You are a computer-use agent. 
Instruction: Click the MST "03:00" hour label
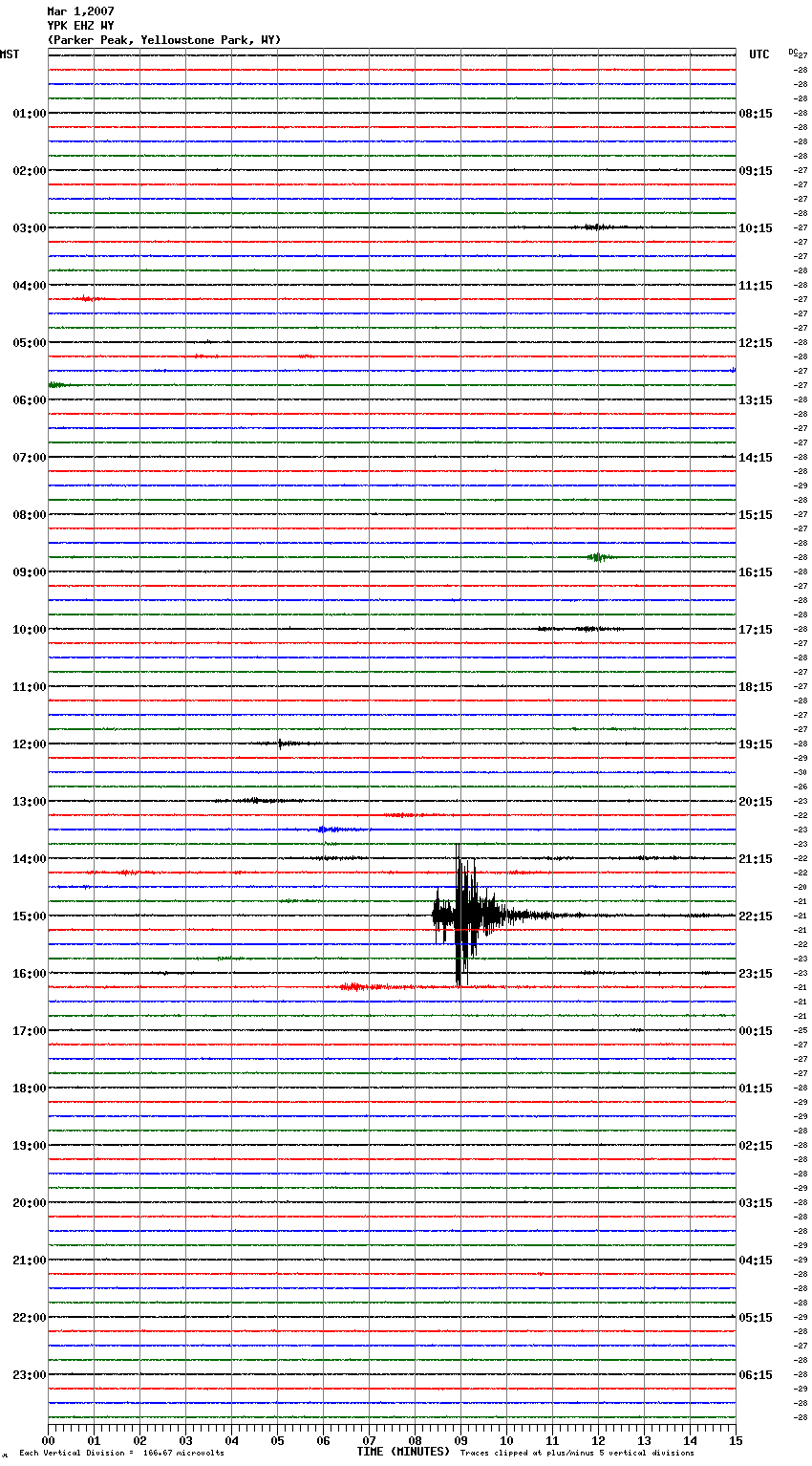pos(30,228)
